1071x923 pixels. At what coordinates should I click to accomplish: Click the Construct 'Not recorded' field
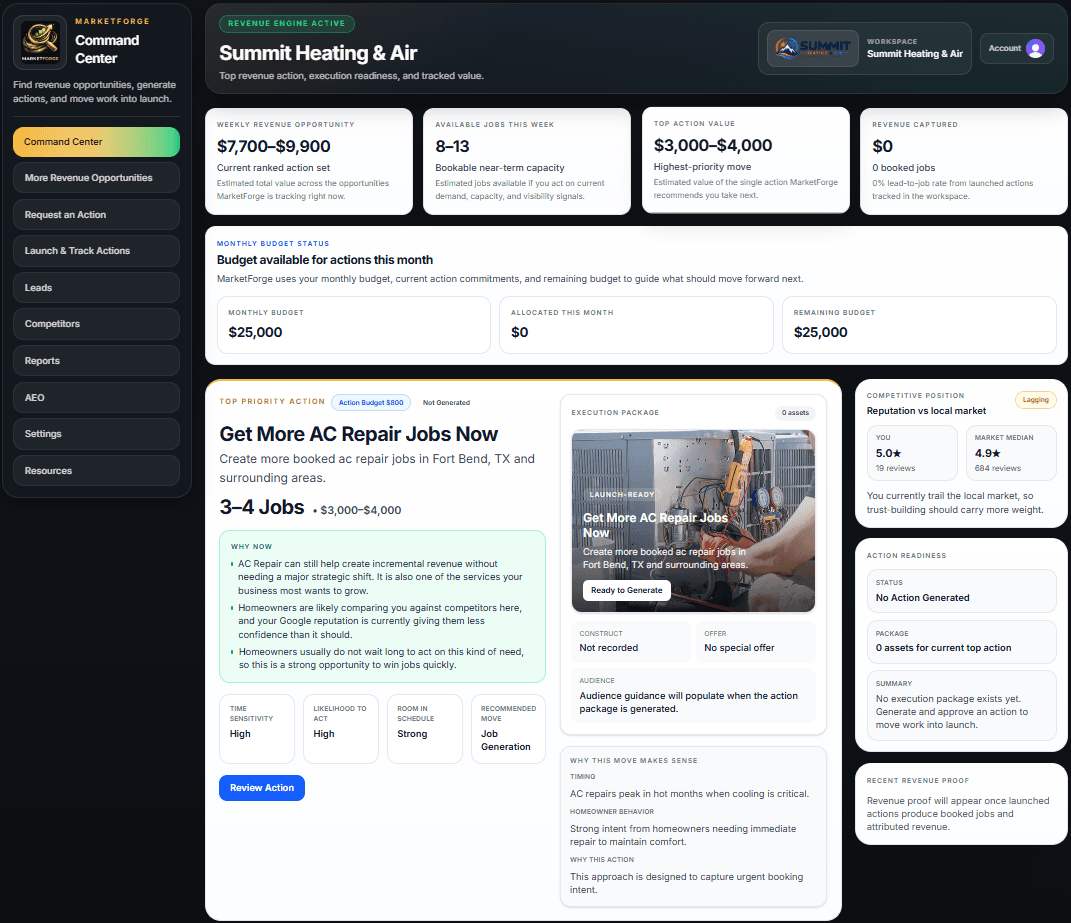pyautogui.click(x=631, y=642)
